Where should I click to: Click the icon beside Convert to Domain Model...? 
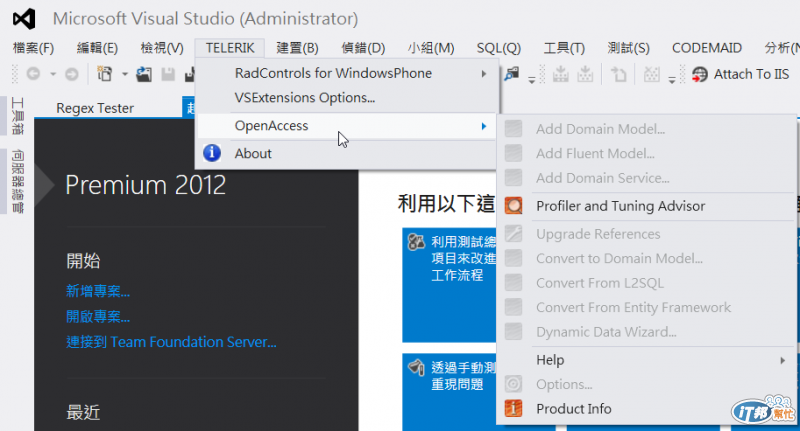(513, 258)
